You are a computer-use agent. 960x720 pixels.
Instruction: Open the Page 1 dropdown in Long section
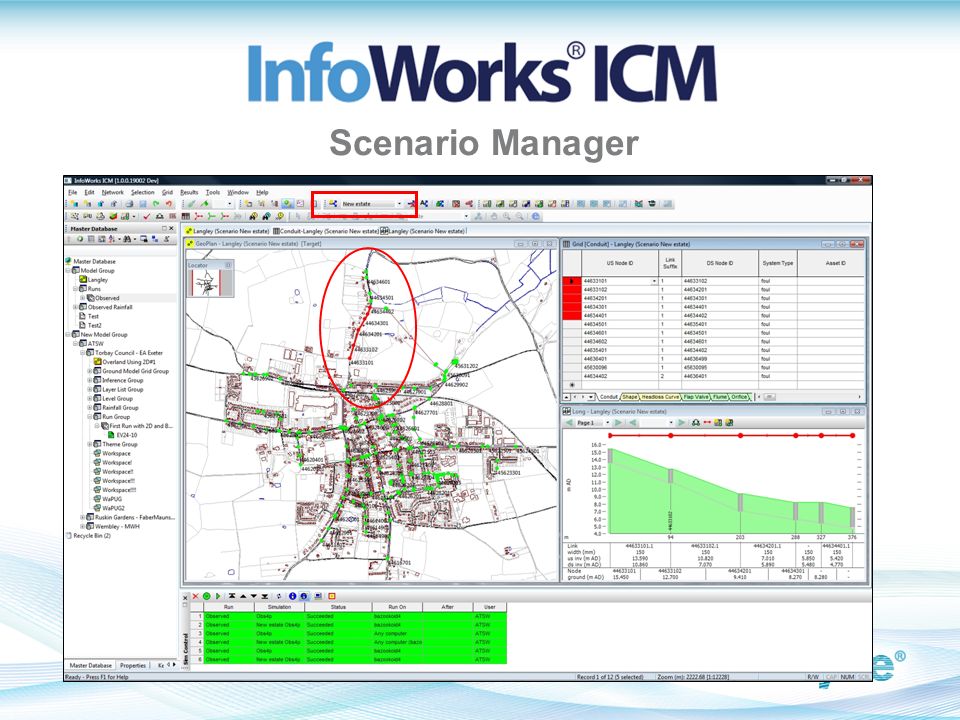pos(607,422)
